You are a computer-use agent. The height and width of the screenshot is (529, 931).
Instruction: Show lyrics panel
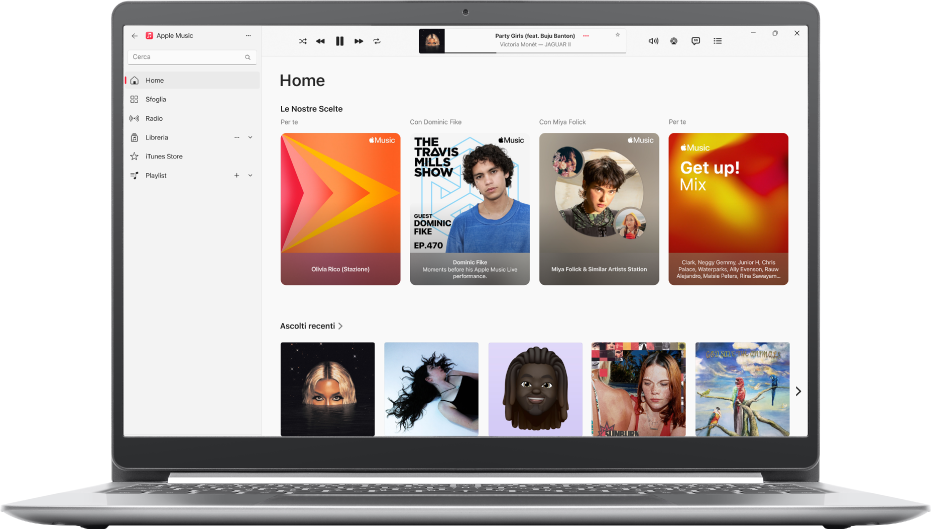pyautogui.click(x=696, y=41)
